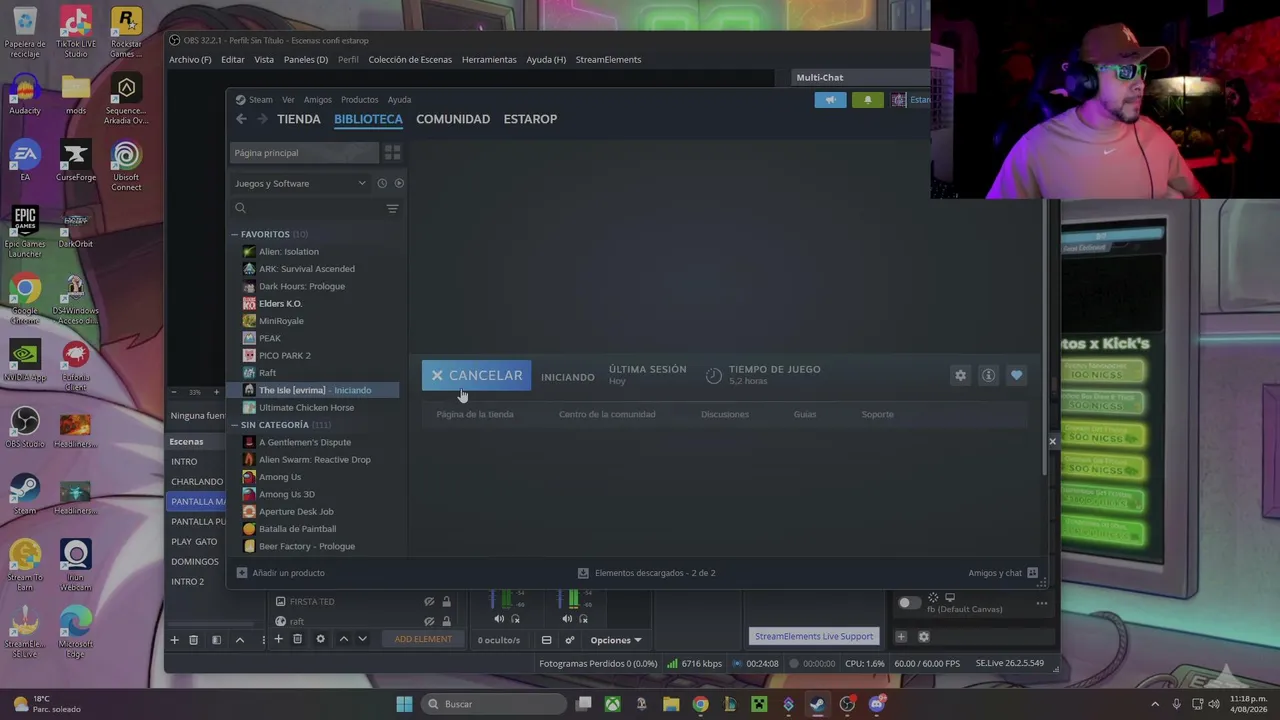Open Discord from the taskbar
The image size is (1280, 720).
877,704
